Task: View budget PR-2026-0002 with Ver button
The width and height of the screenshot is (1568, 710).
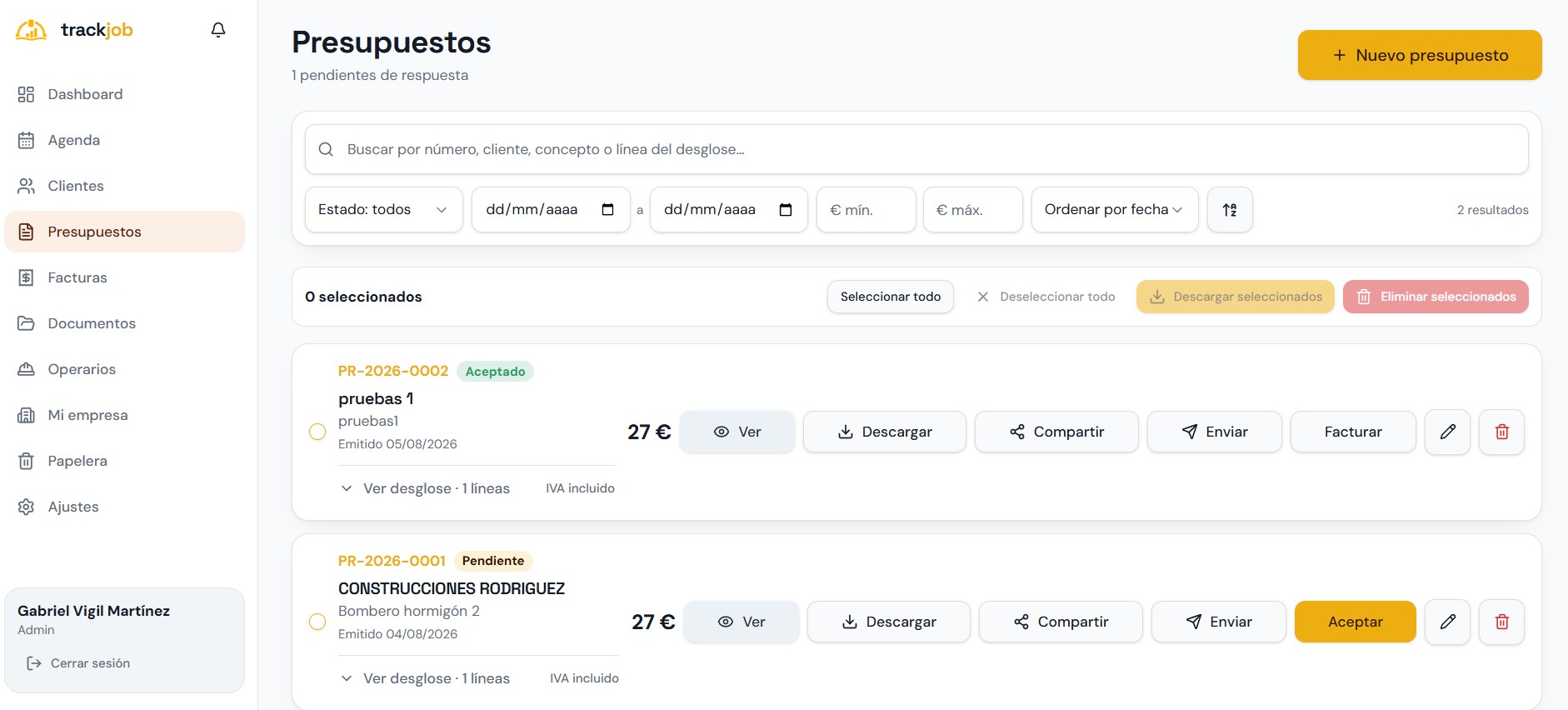Action: 737,432
